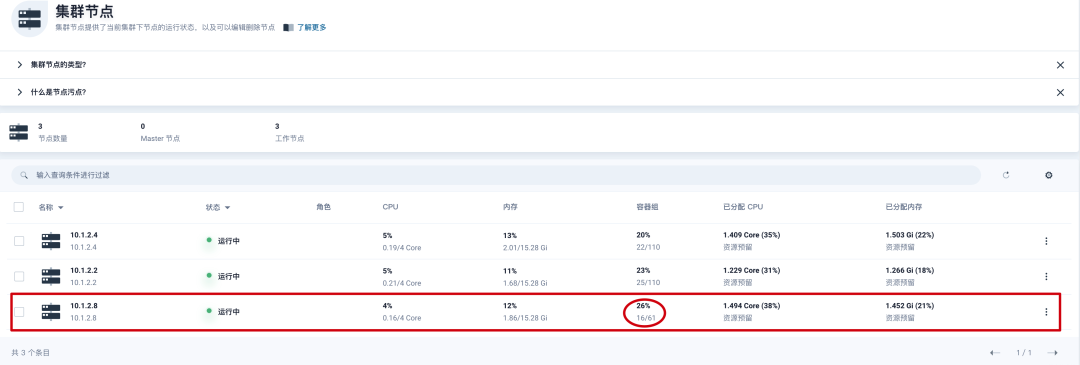
Task: Open more actions menu for 10.1.2.8
Action: 1046,311
